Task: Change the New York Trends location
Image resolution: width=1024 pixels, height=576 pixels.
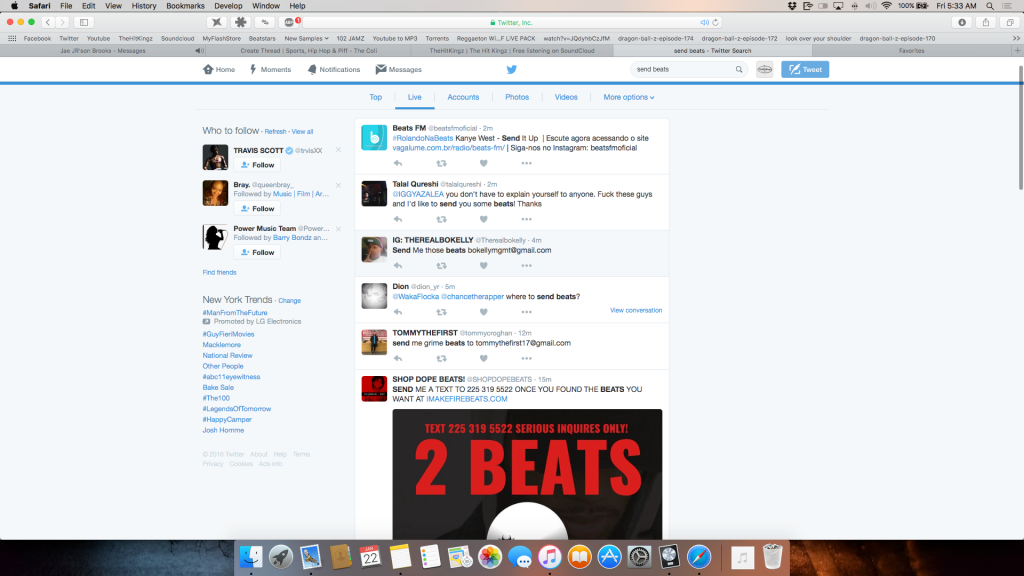Action: tap(289, 300)
